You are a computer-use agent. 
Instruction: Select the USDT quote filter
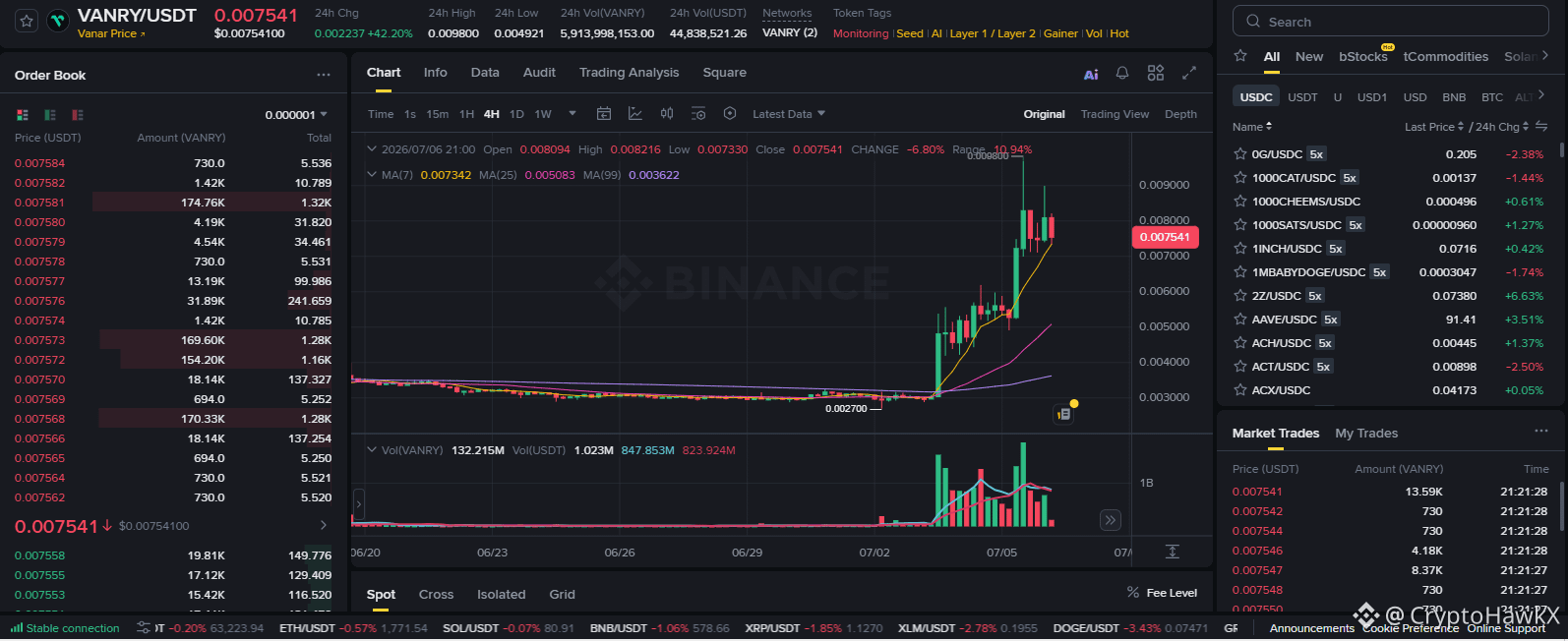[1302, 97]
